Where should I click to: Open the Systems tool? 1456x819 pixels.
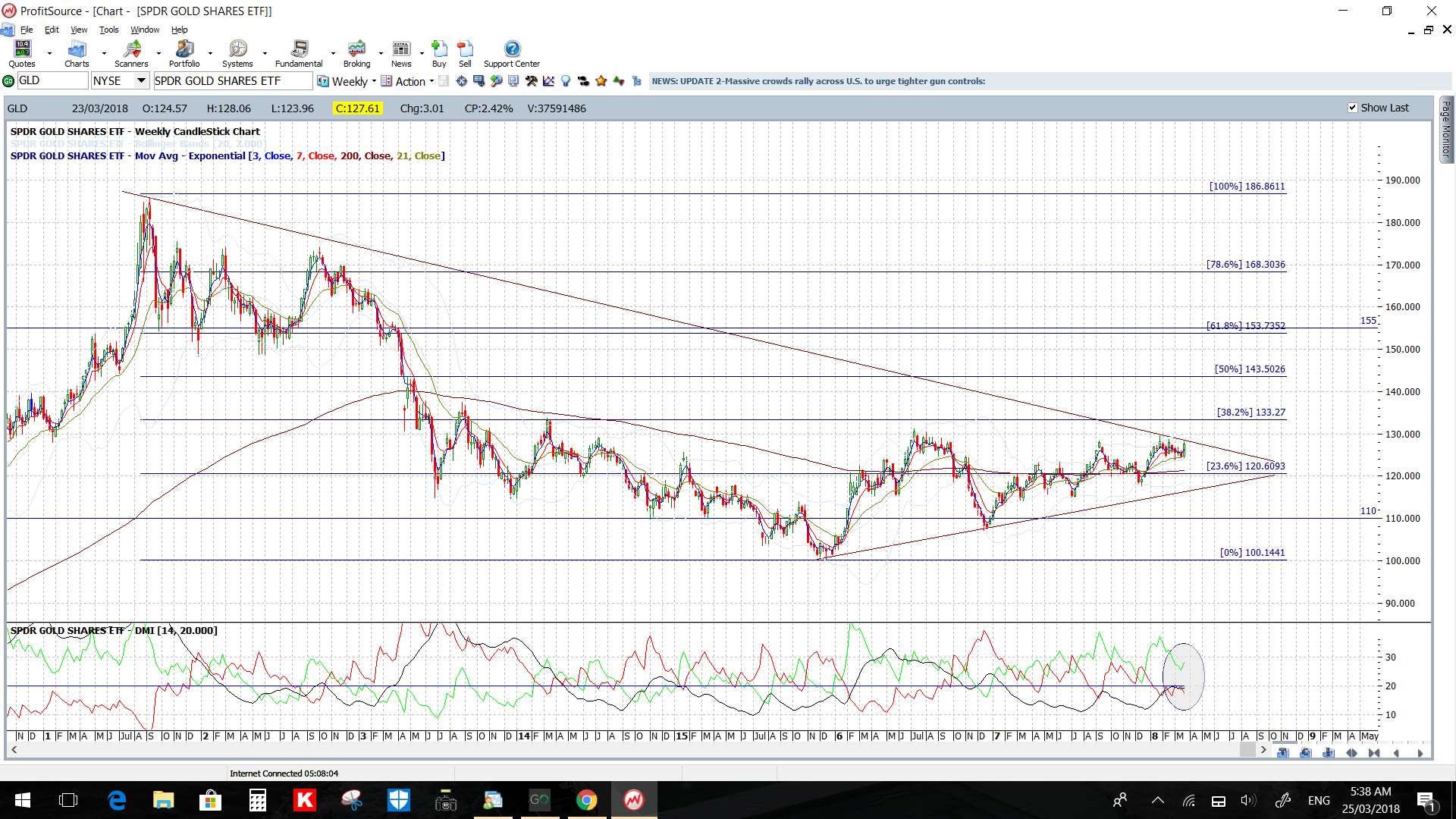(x=237, y=54)
